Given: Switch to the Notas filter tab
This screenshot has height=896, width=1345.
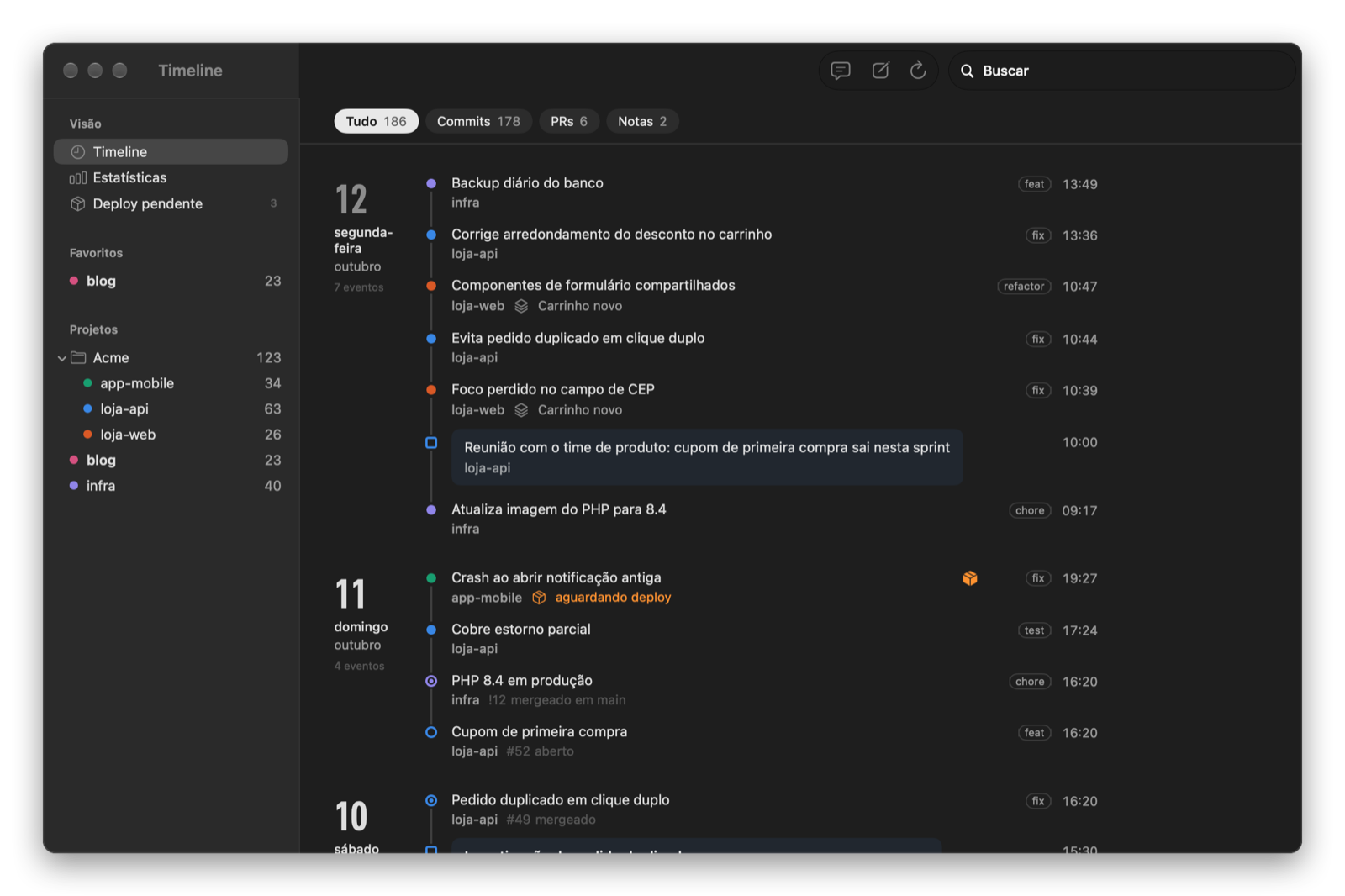Looking at the screenshot, I should click(642, 122).
